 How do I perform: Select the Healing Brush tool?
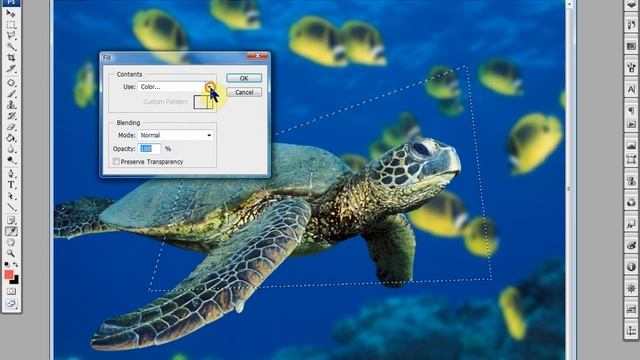click(11, 83)
